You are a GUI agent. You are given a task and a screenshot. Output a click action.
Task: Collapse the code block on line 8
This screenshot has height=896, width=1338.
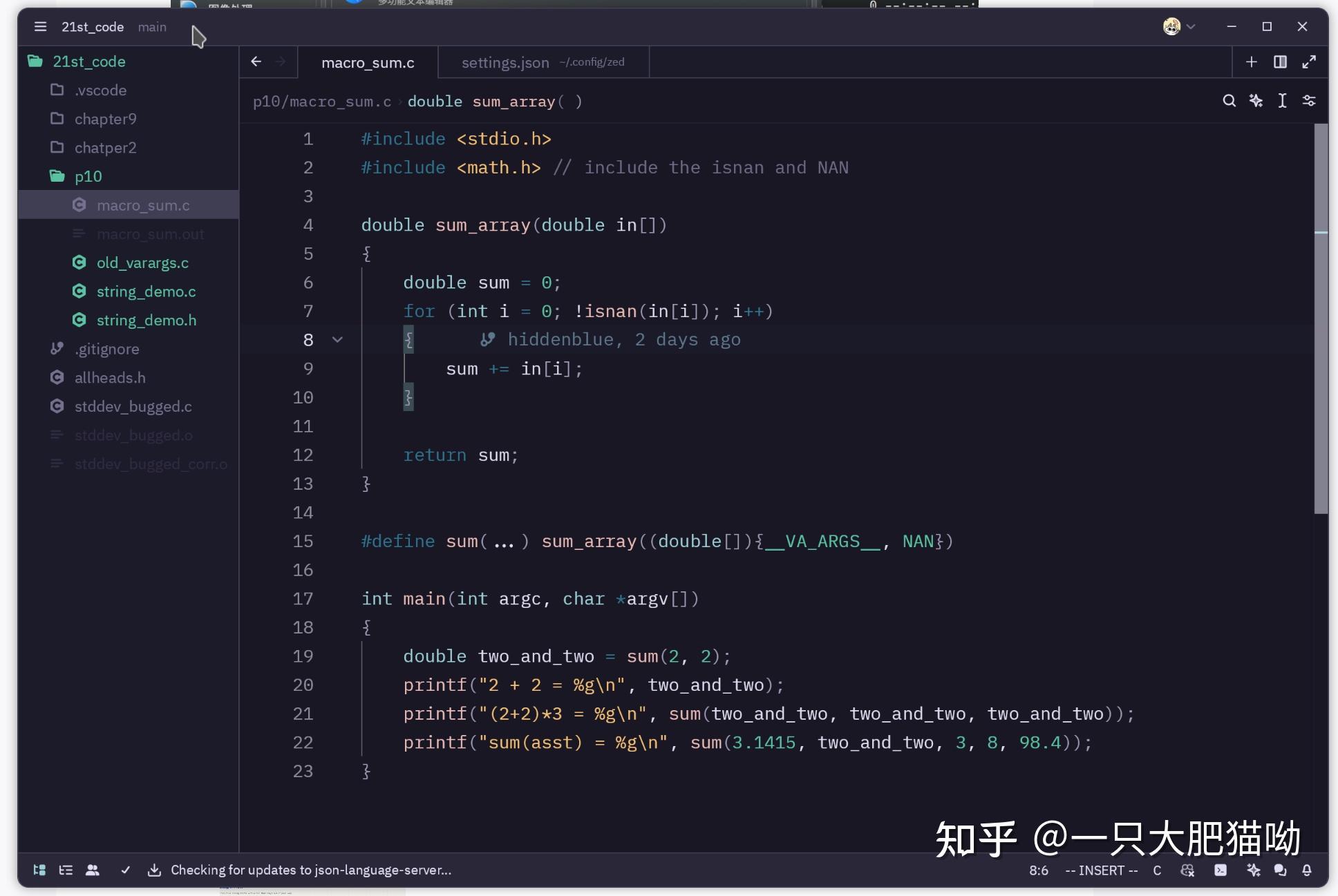click(338, 339)
